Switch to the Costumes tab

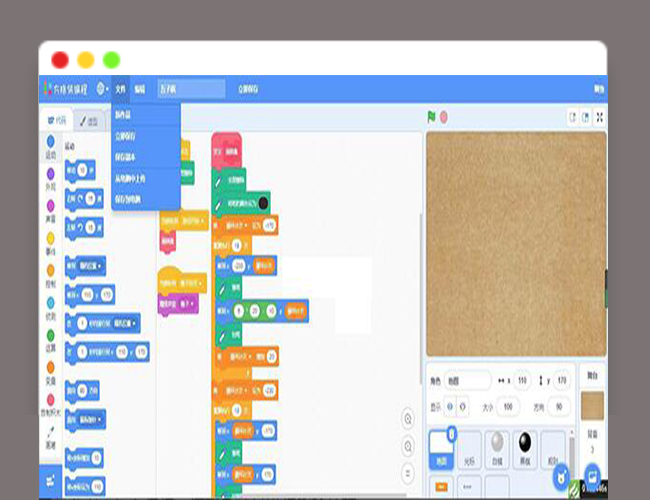pyautogui.click(x=89, y=121)
